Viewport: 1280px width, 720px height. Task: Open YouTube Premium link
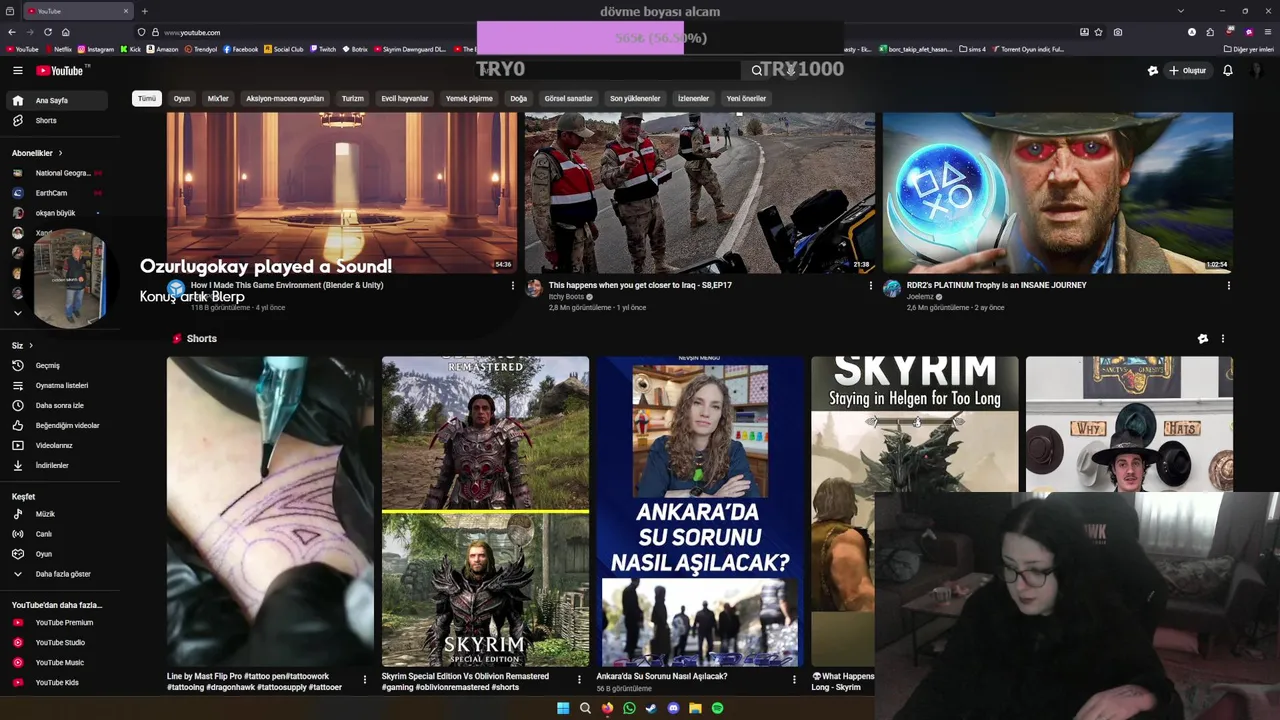(58, 622)
